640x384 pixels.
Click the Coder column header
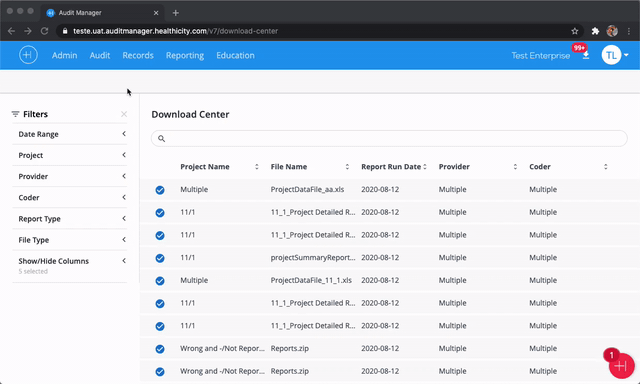tap(540, 166)
